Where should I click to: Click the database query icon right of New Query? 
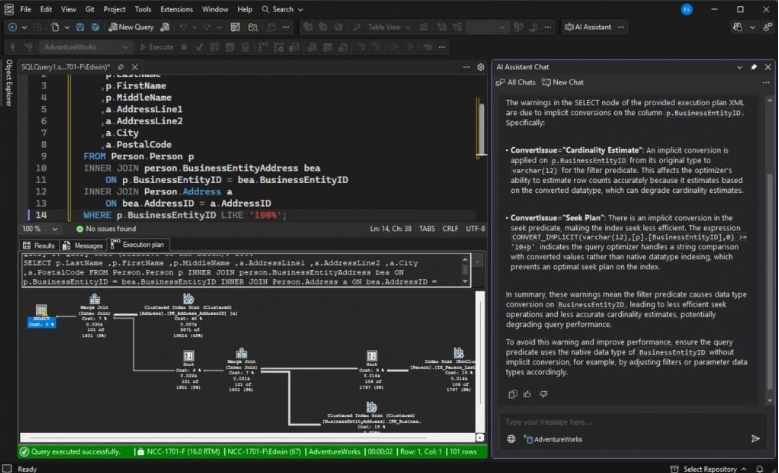click(165, 27)
